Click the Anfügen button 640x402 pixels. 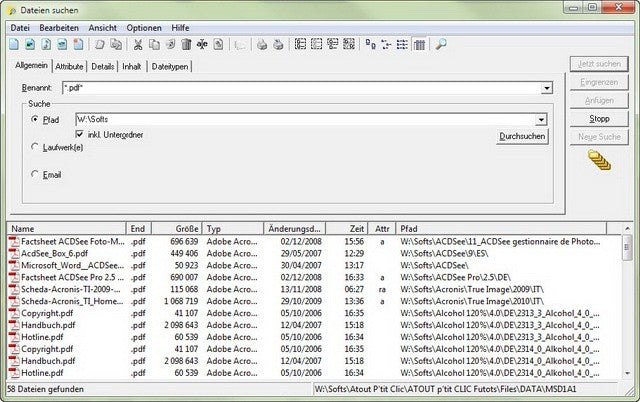point(599,100)
